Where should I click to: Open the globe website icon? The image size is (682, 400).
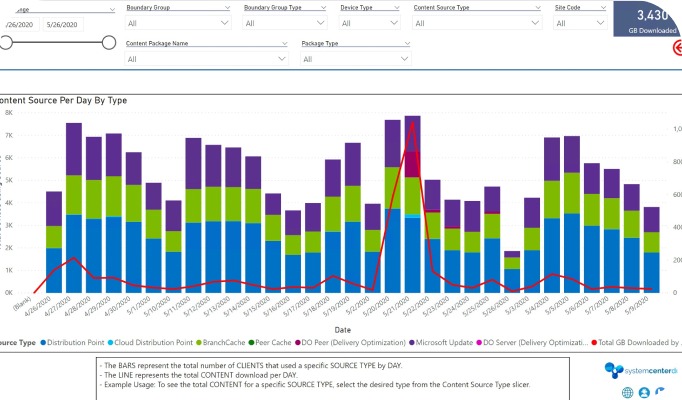(x=627, y=393)
